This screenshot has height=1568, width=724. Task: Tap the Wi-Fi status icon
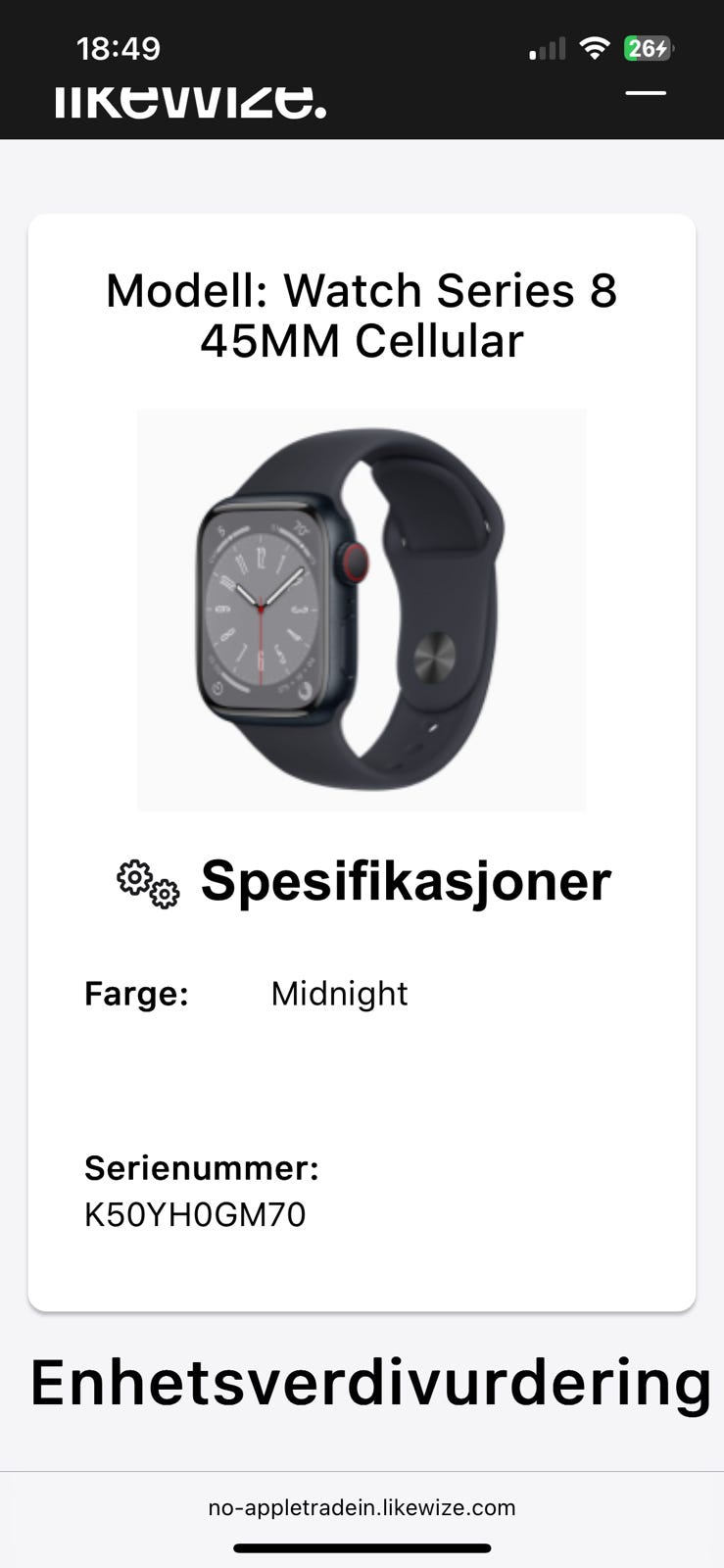coord(595,48)
